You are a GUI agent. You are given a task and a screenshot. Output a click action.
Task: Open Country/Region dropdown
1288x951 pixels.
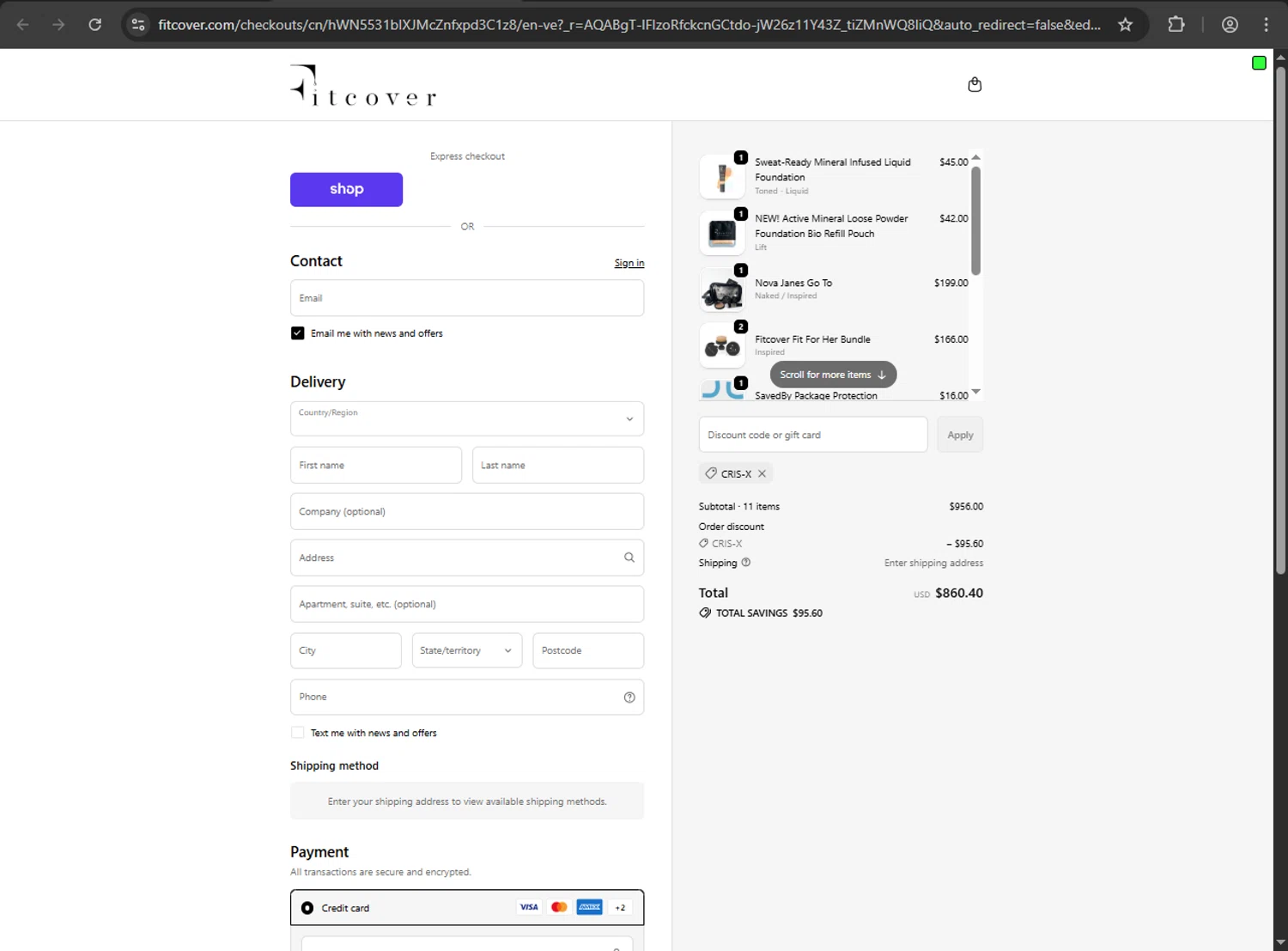467,418
